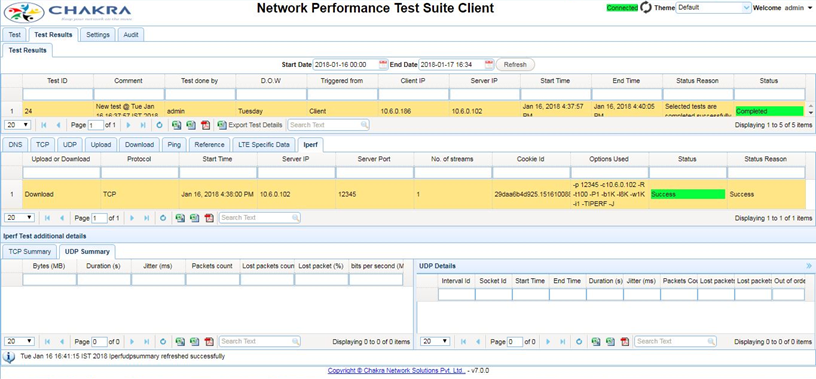Open page size dropdown of Iperf grid
Viewport: 816px width, 379px height.
[x=18, y=218]
